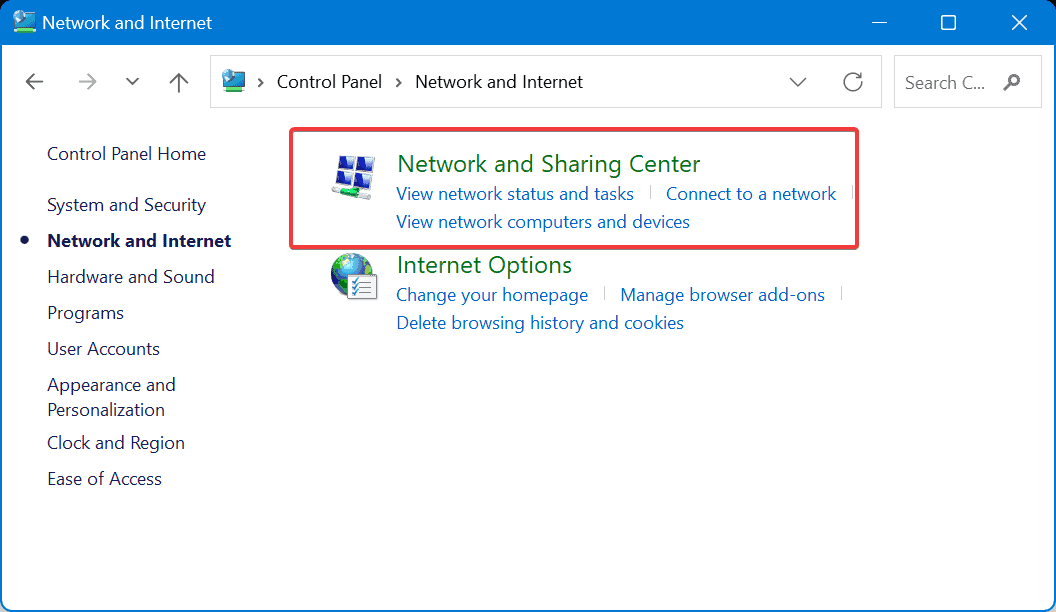
Task: Click the Up arrow to go to Control Panel
Action: [x=178, y=82]
